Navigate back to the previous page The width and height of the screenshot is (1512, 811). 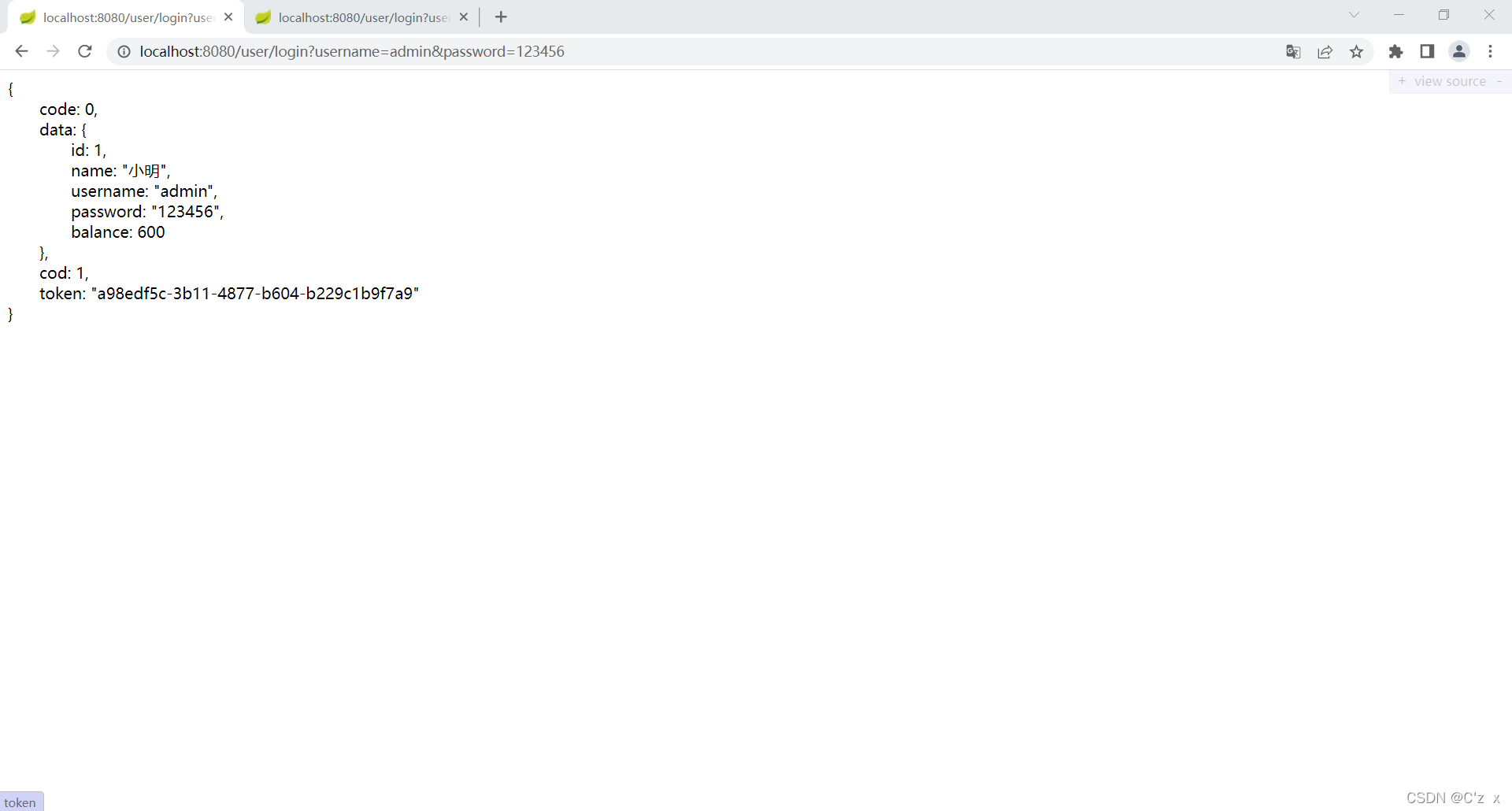pos(21,51)
